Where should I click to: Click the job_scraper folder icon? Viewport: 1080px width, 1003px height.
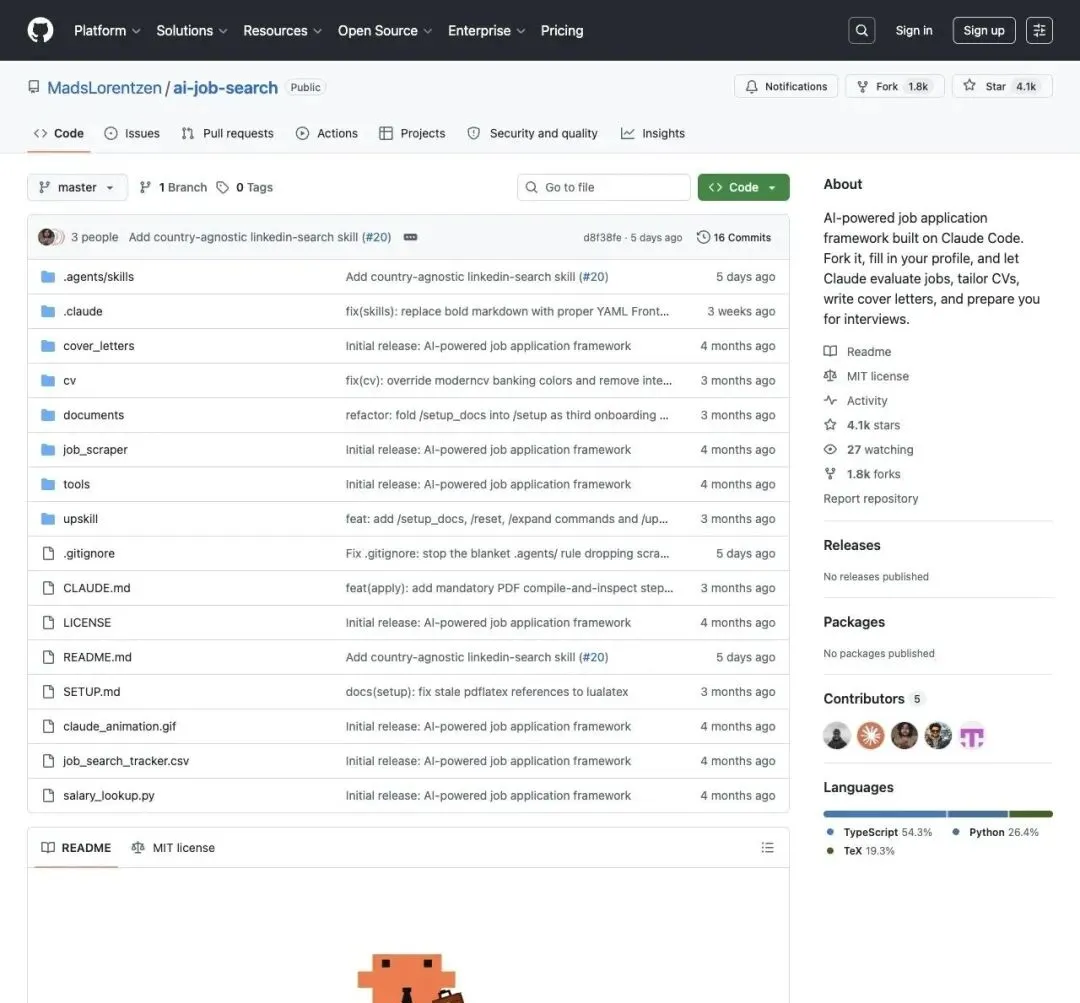[x=48, y=450]
